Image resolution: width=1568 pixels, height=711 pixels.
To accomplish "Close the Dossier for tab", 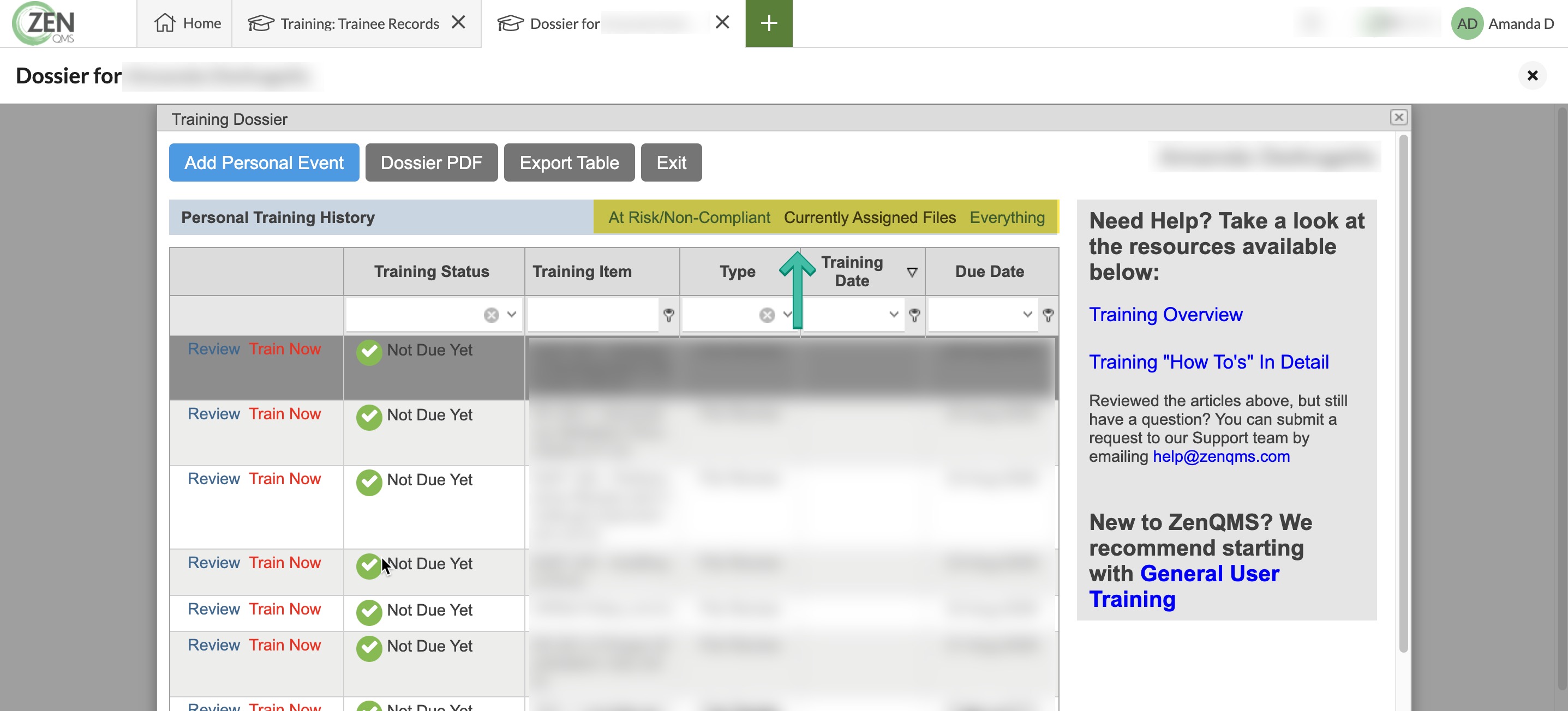I will click(722, 22).
